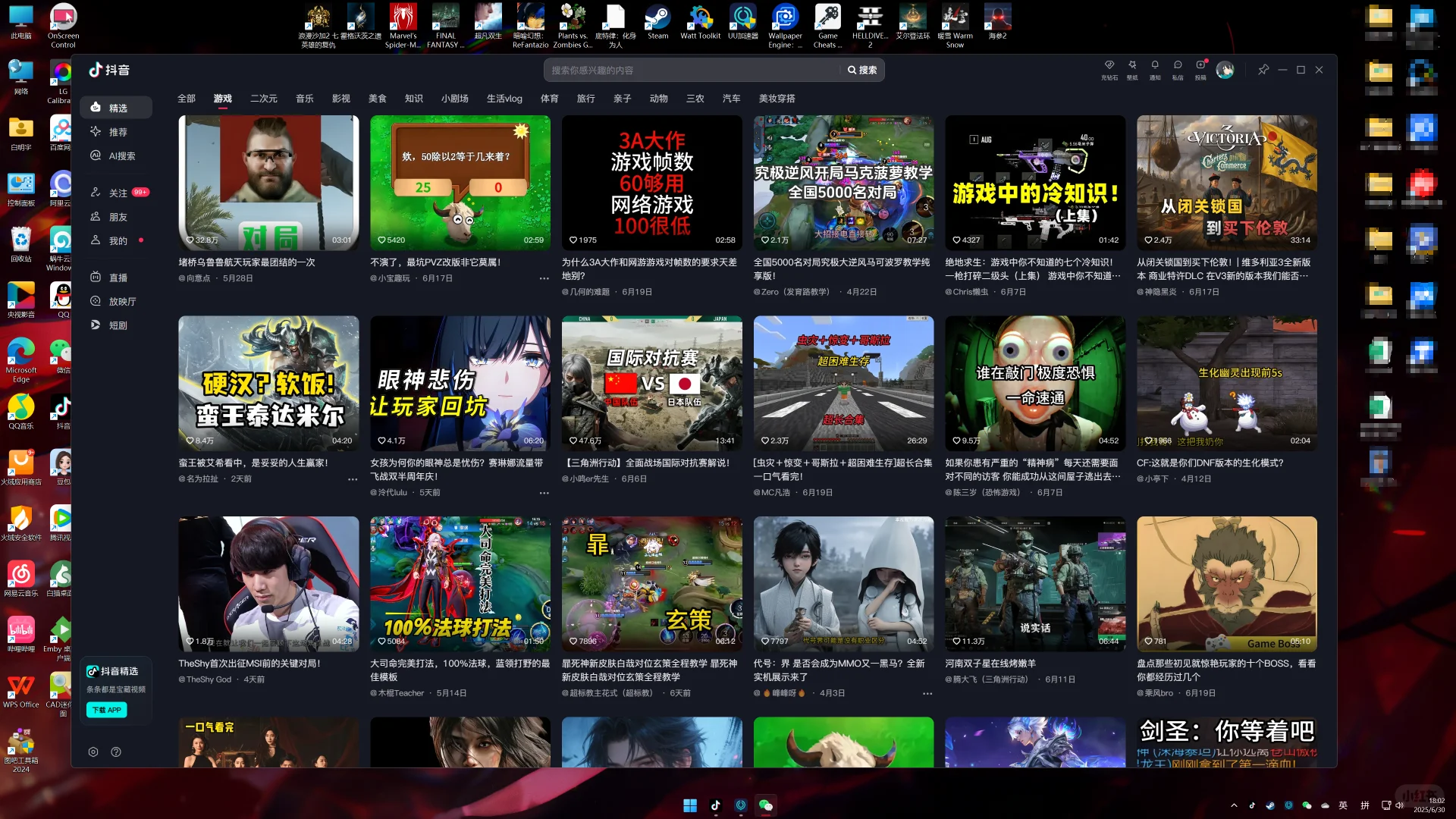Click the 投稿 upload icon

(1200, 67)
